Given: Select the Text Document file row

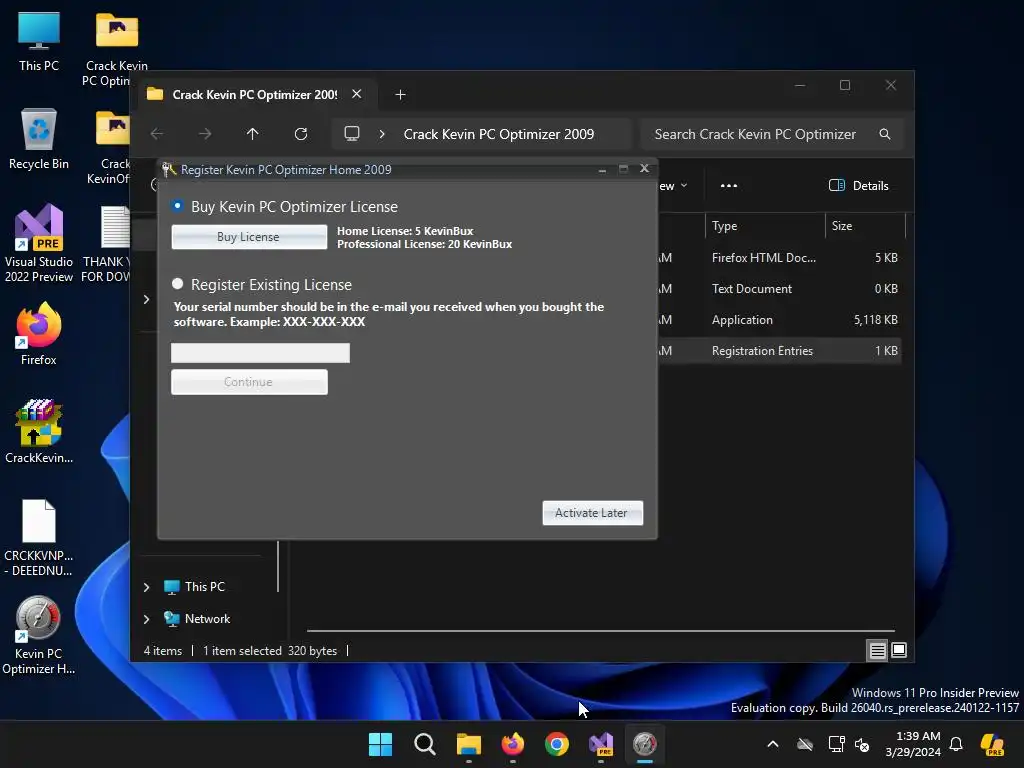Looking at the screenshot, I should (x=780, y=289).
